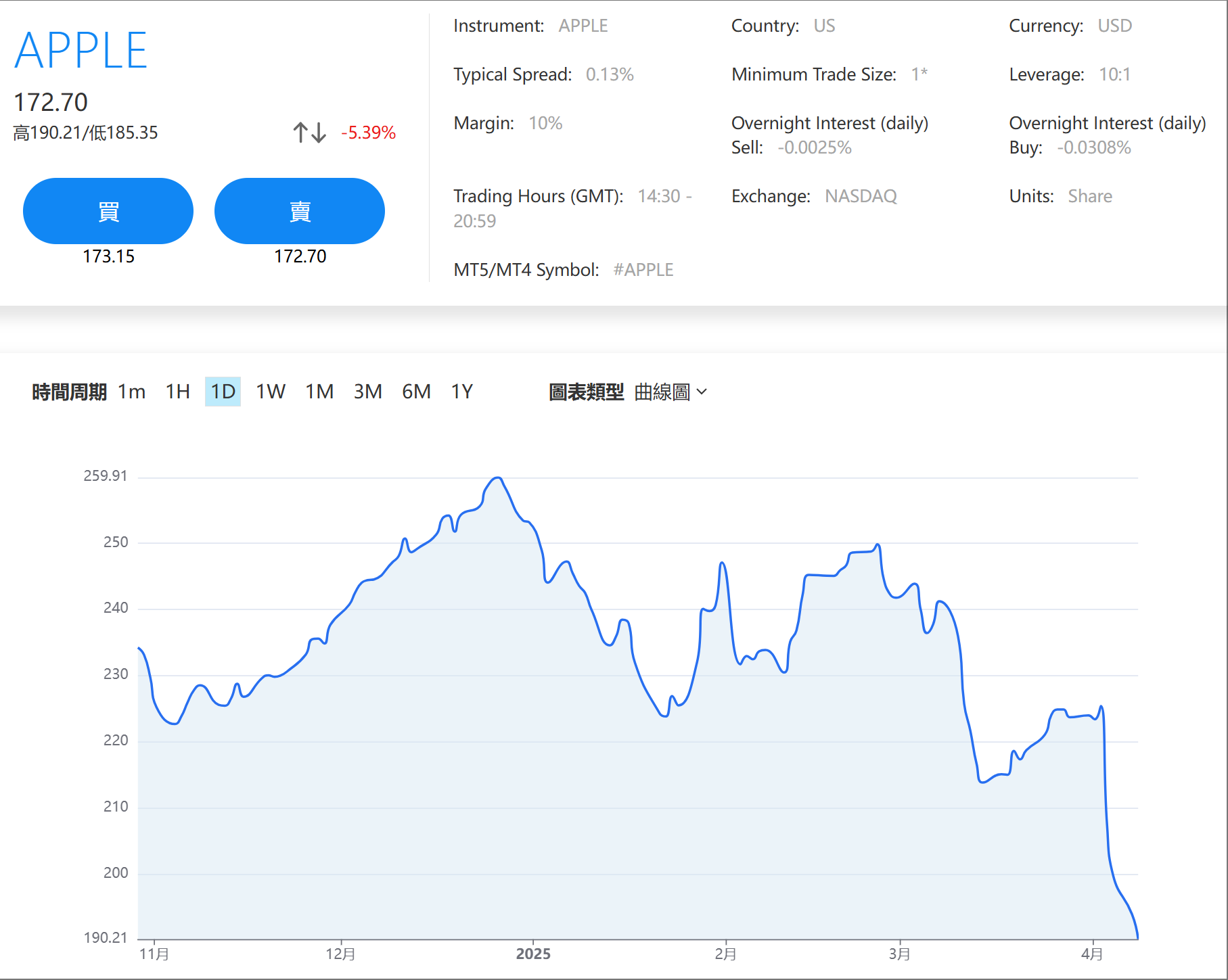1228x980 pixels.
Task: Click the Country value US
Action: [x=824, y=26]
